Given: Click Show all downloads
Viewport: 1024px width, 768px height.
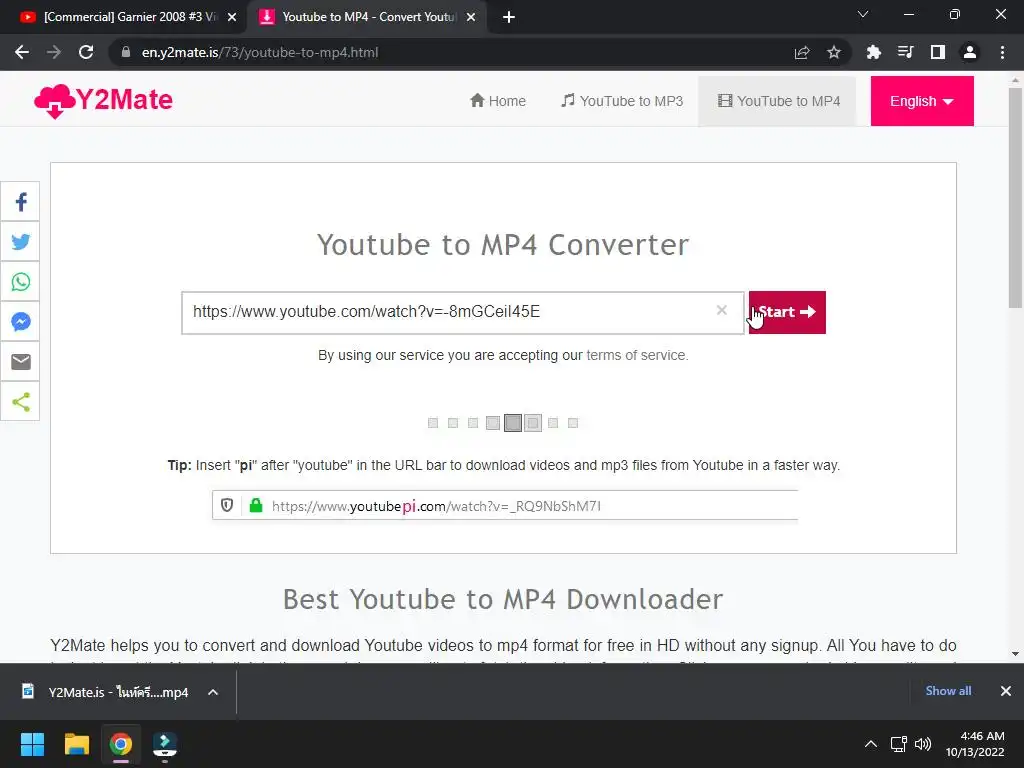Looking at the screenshot, I should [x=948, y=691].
